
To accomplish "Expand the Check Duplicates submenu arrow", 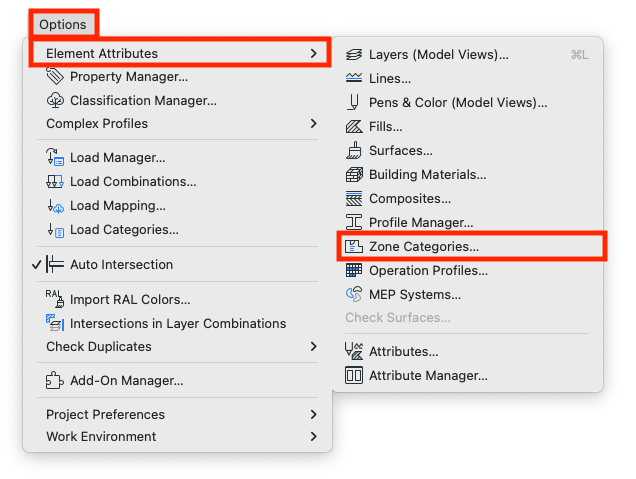I will point(314,346).
